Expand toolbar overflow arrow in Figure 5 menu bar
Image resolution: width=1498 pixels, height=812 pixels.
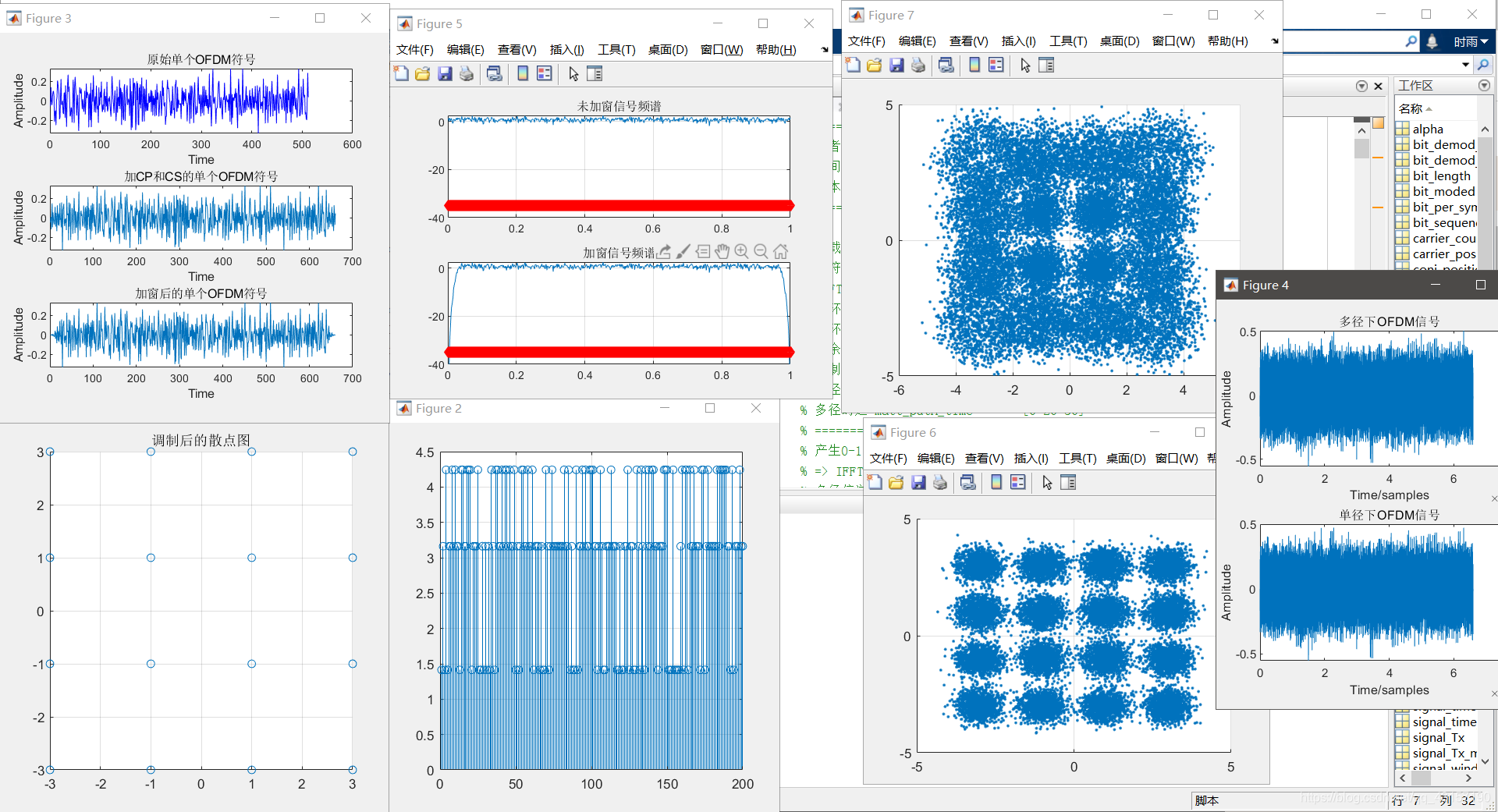(825, 49)
